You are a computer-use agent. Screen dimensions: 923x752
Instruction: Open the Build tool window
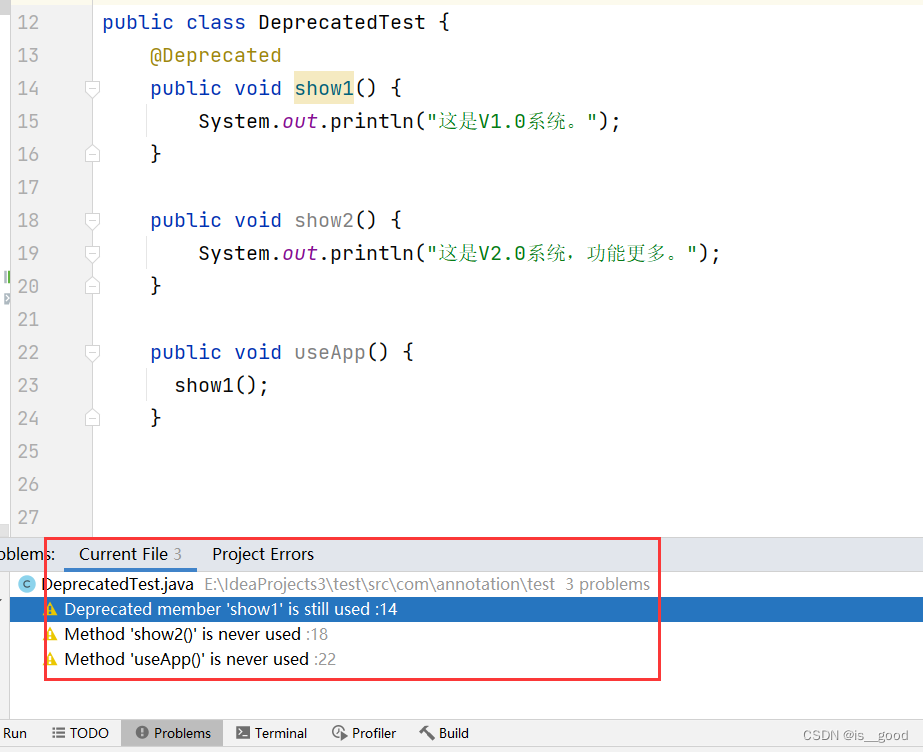click(444, 733)
